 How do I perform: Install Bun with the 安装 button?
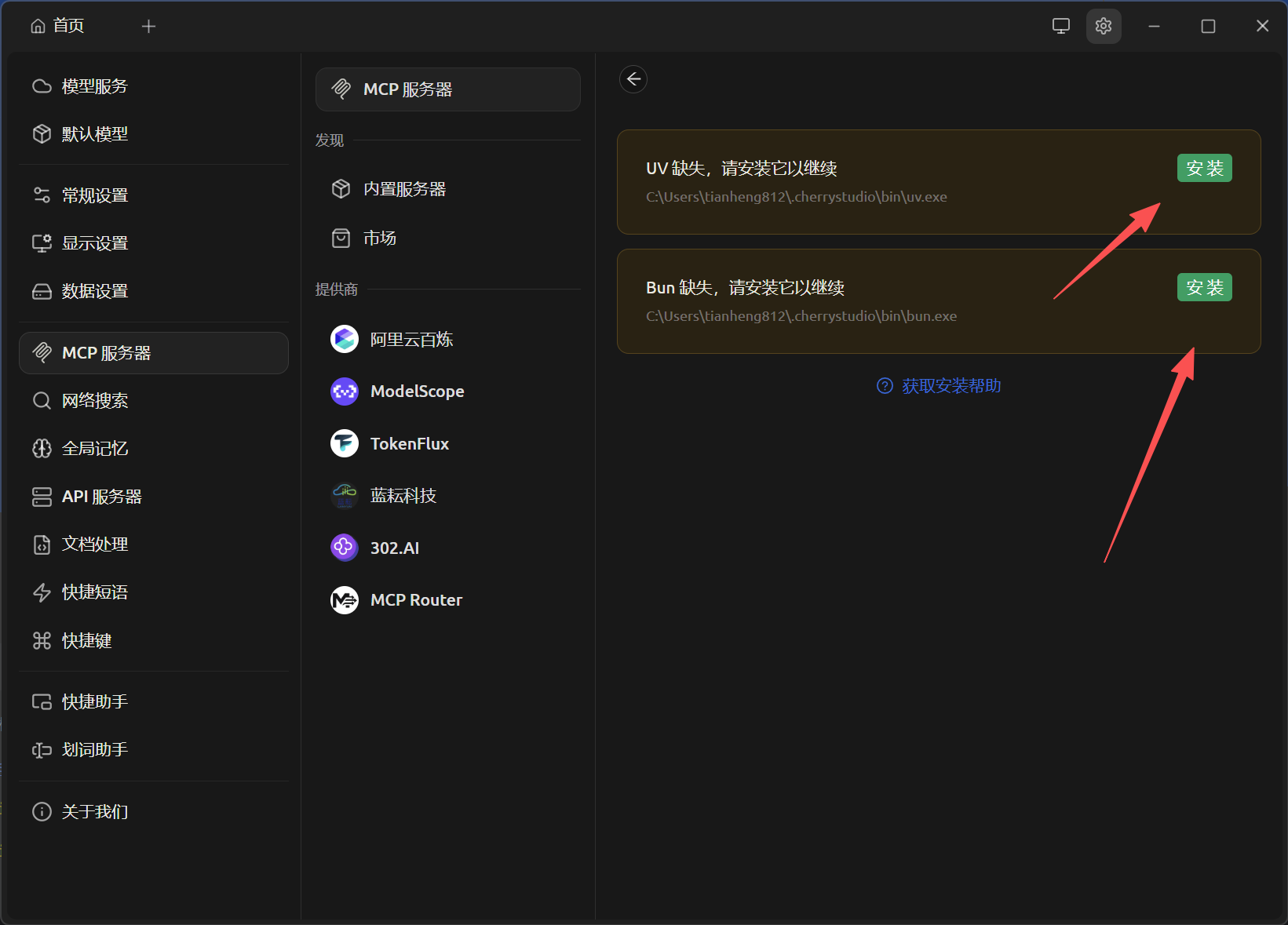pyautogui.click(x=1205, y=287)
